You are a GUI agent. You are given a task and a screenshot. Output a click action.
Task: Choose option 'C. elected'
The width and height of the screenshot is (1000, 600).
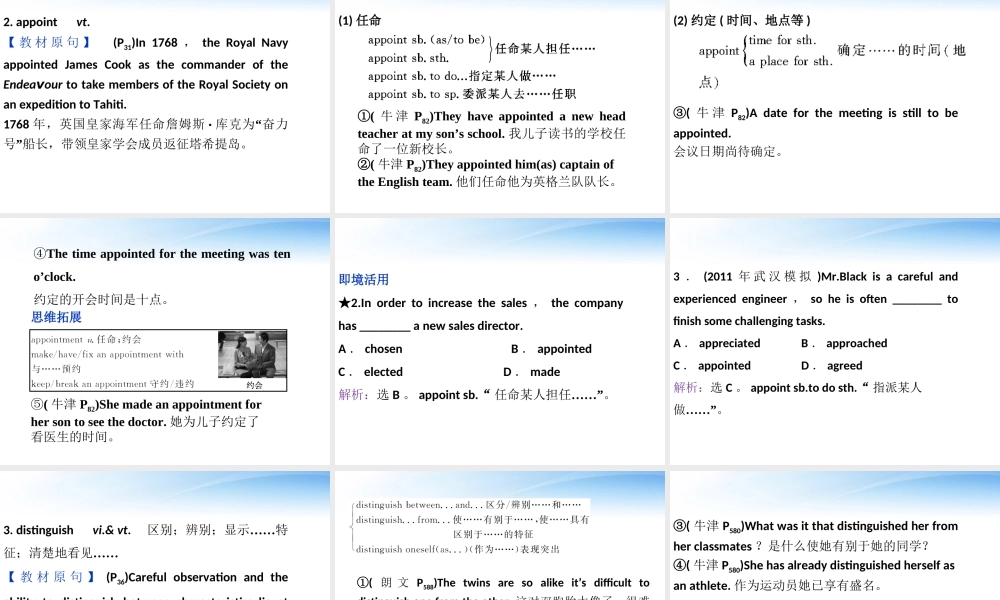tap(371, 372)
